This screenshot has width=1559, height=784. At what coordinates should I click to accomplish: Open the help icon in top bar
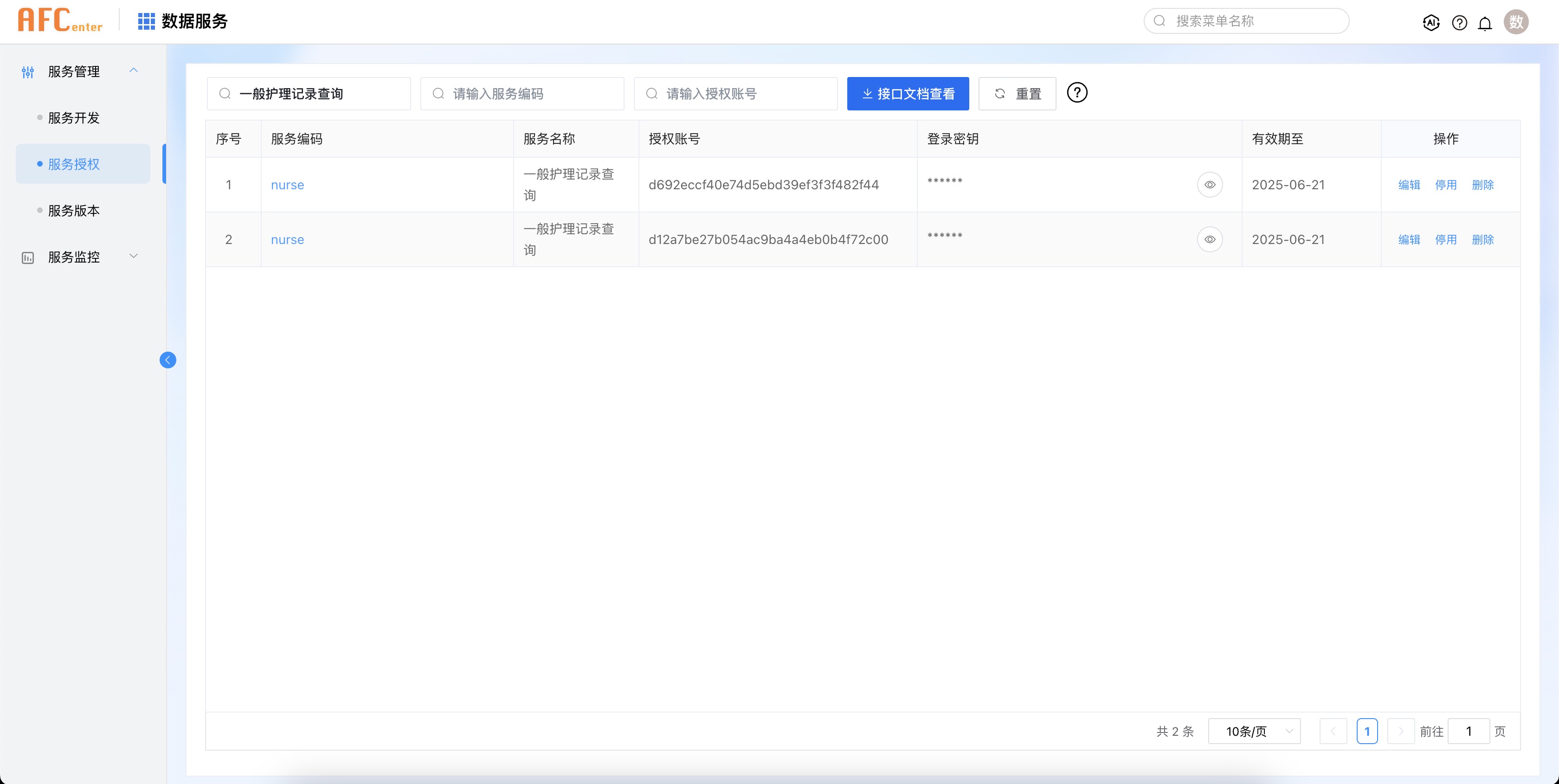1459,23
